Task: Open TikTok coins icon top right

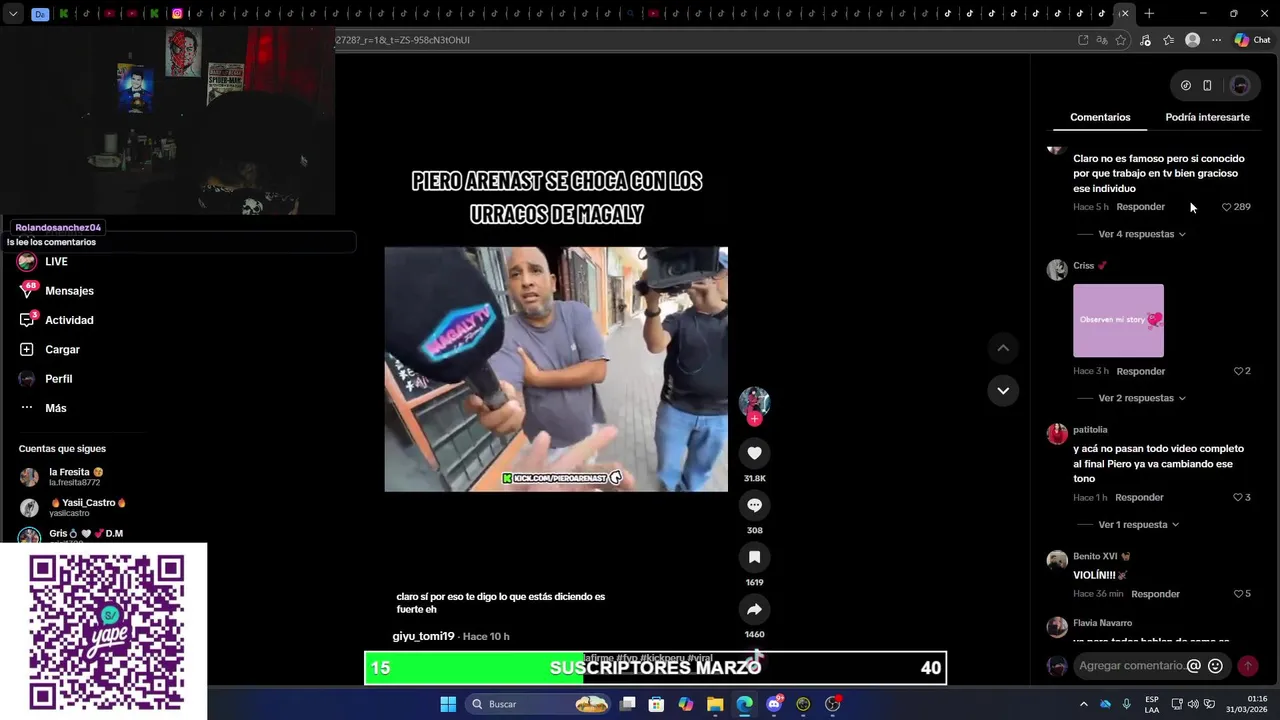Action: 1186,86
